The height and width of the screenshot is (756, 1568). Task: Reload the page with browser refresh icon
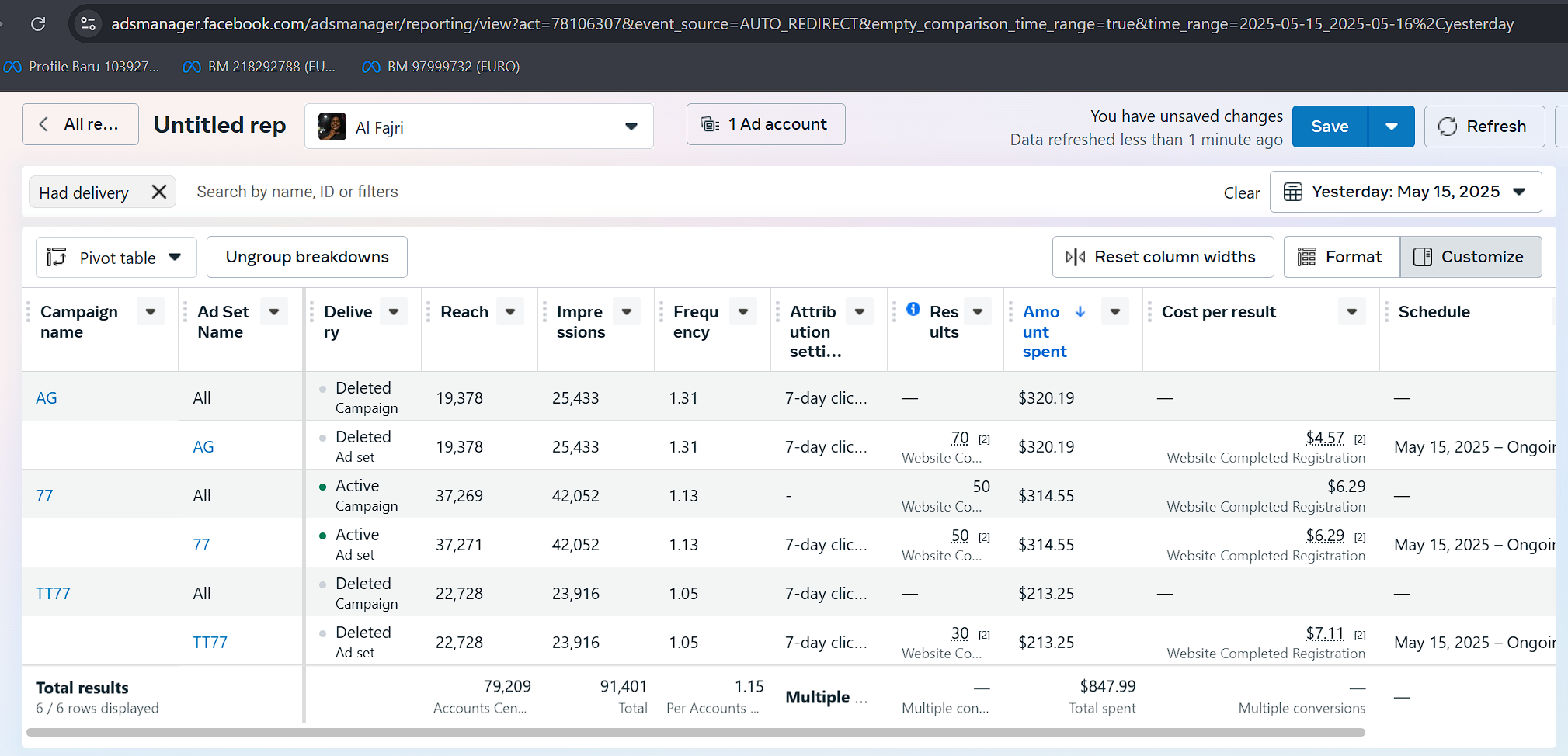(37, 24)
